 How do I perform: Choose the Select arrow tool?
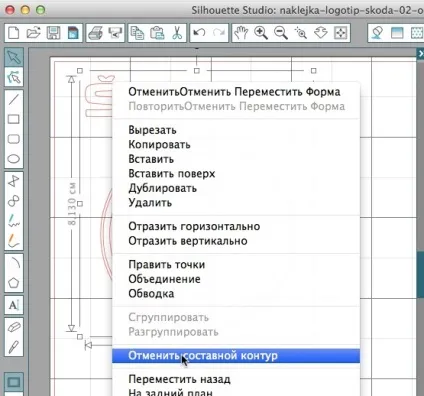[x=14, y=57]
